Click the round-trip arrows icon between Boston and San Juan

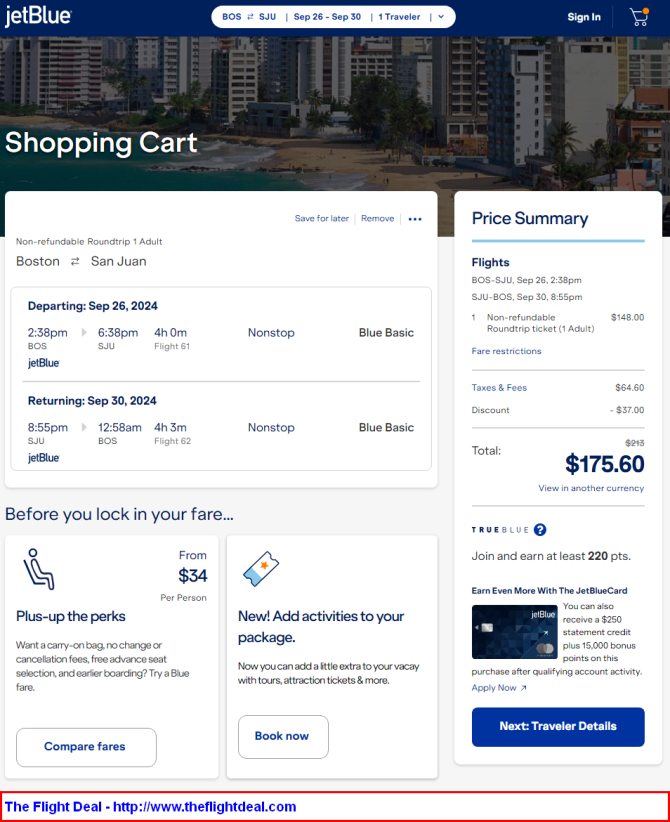75,261
